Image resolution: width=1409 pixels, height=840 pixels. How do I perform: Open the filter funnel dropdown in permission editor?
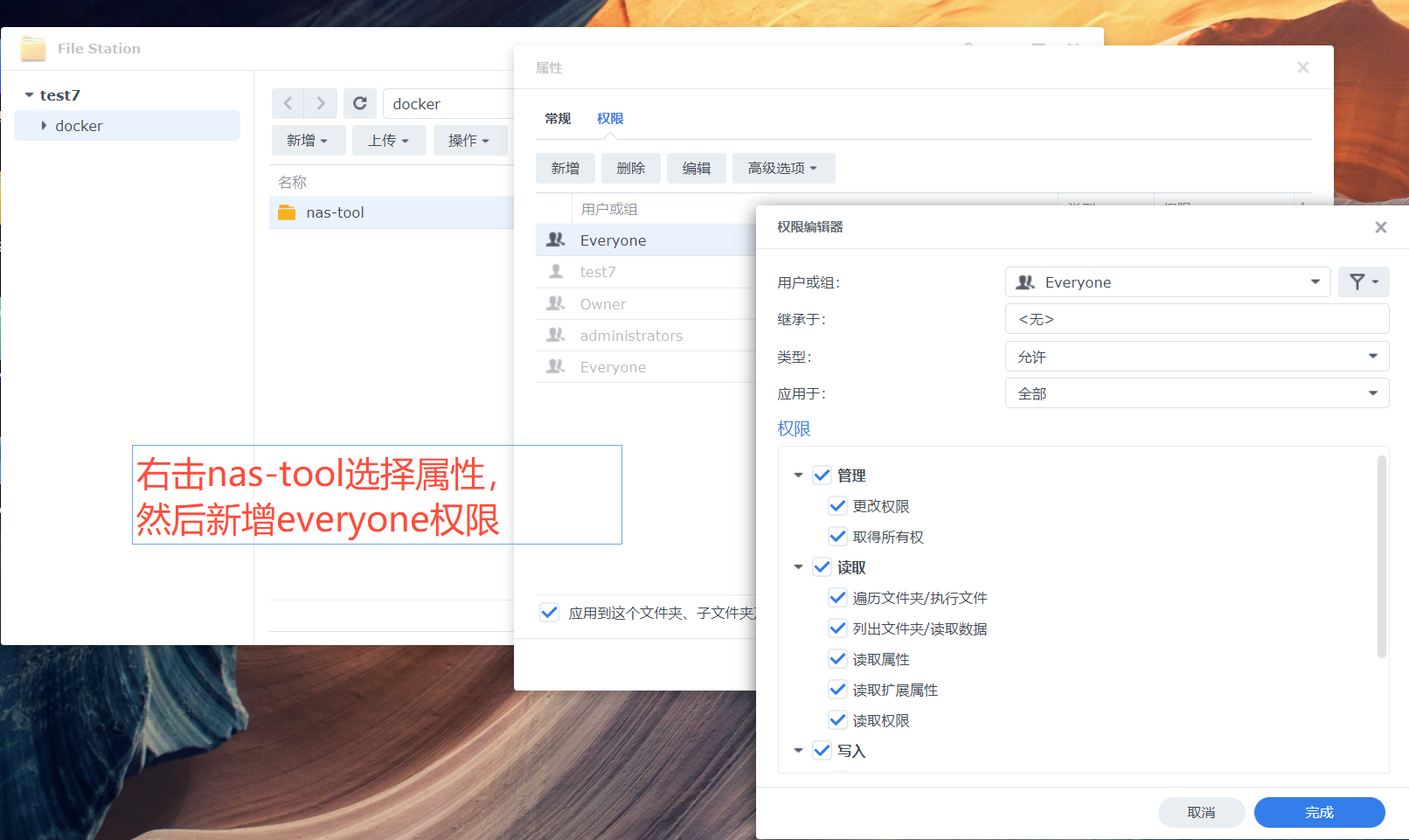[x=1363, y=281]
